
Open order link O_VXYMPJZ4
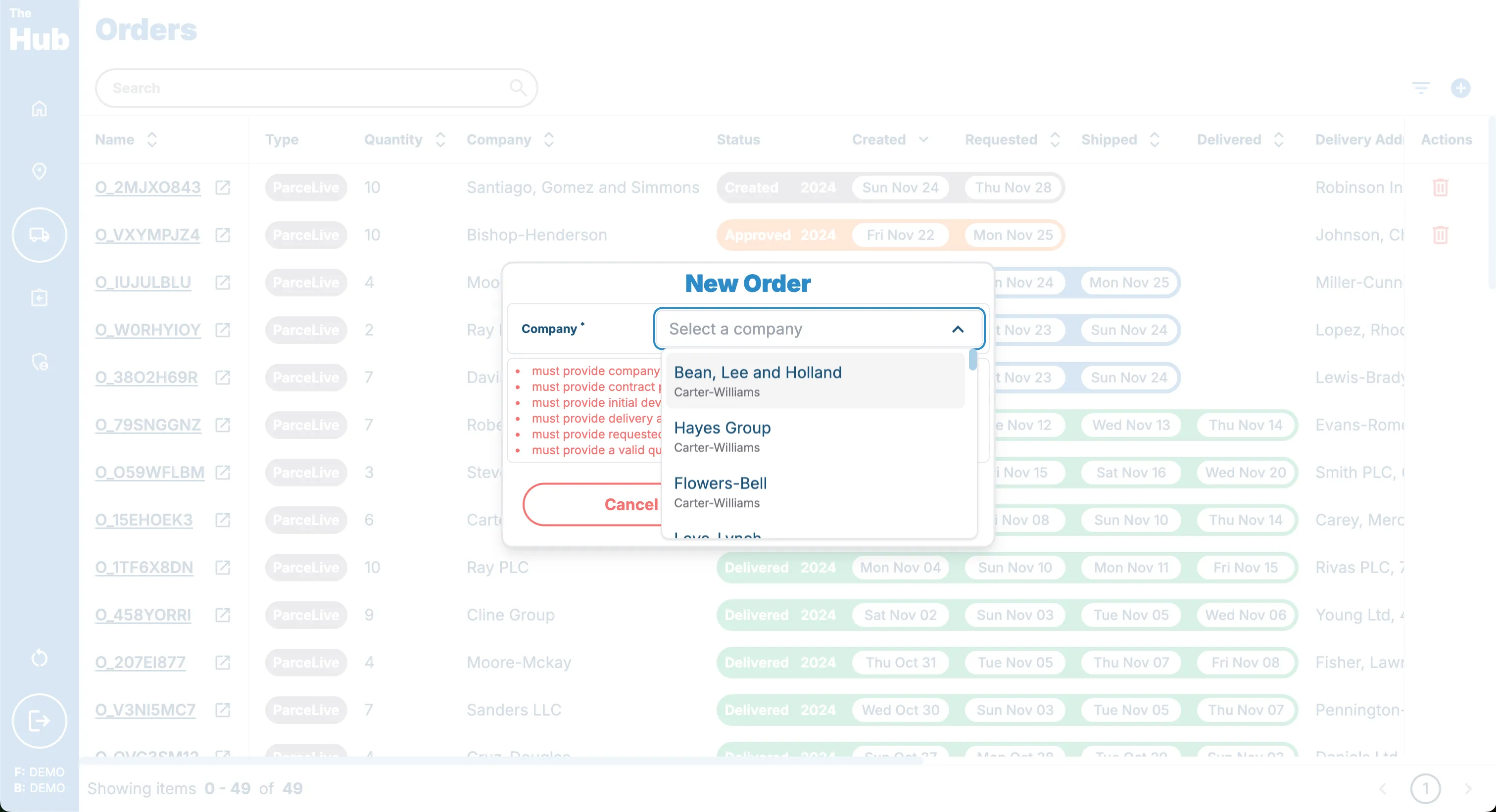147,235
